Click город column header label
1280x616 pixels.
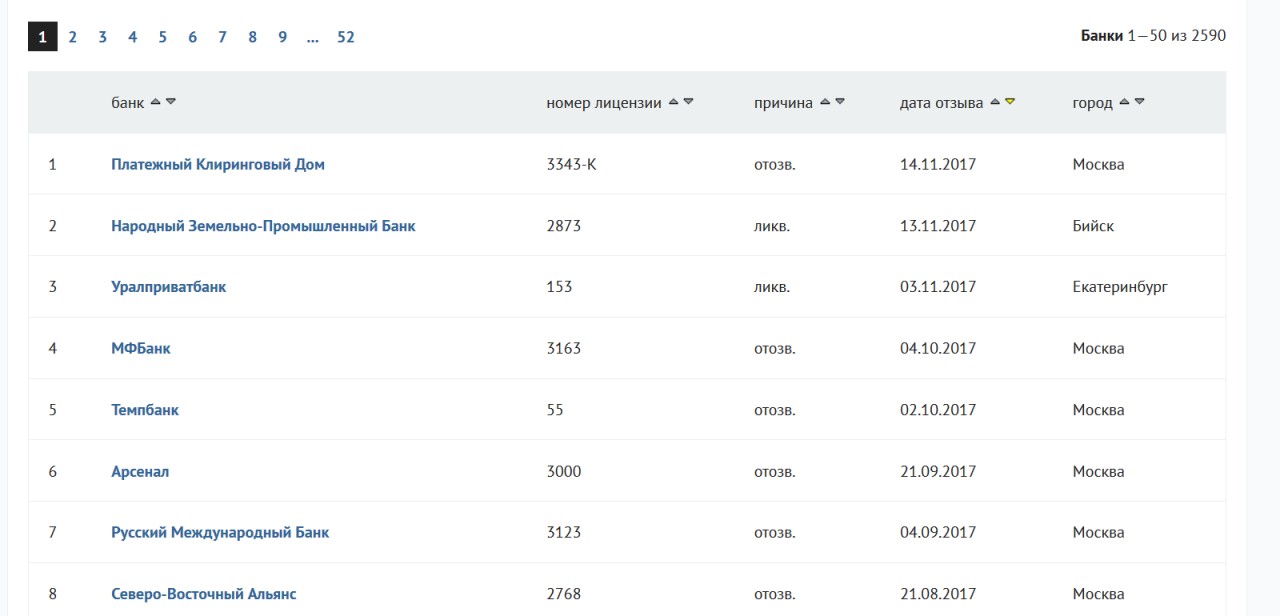click(1093, 103)
